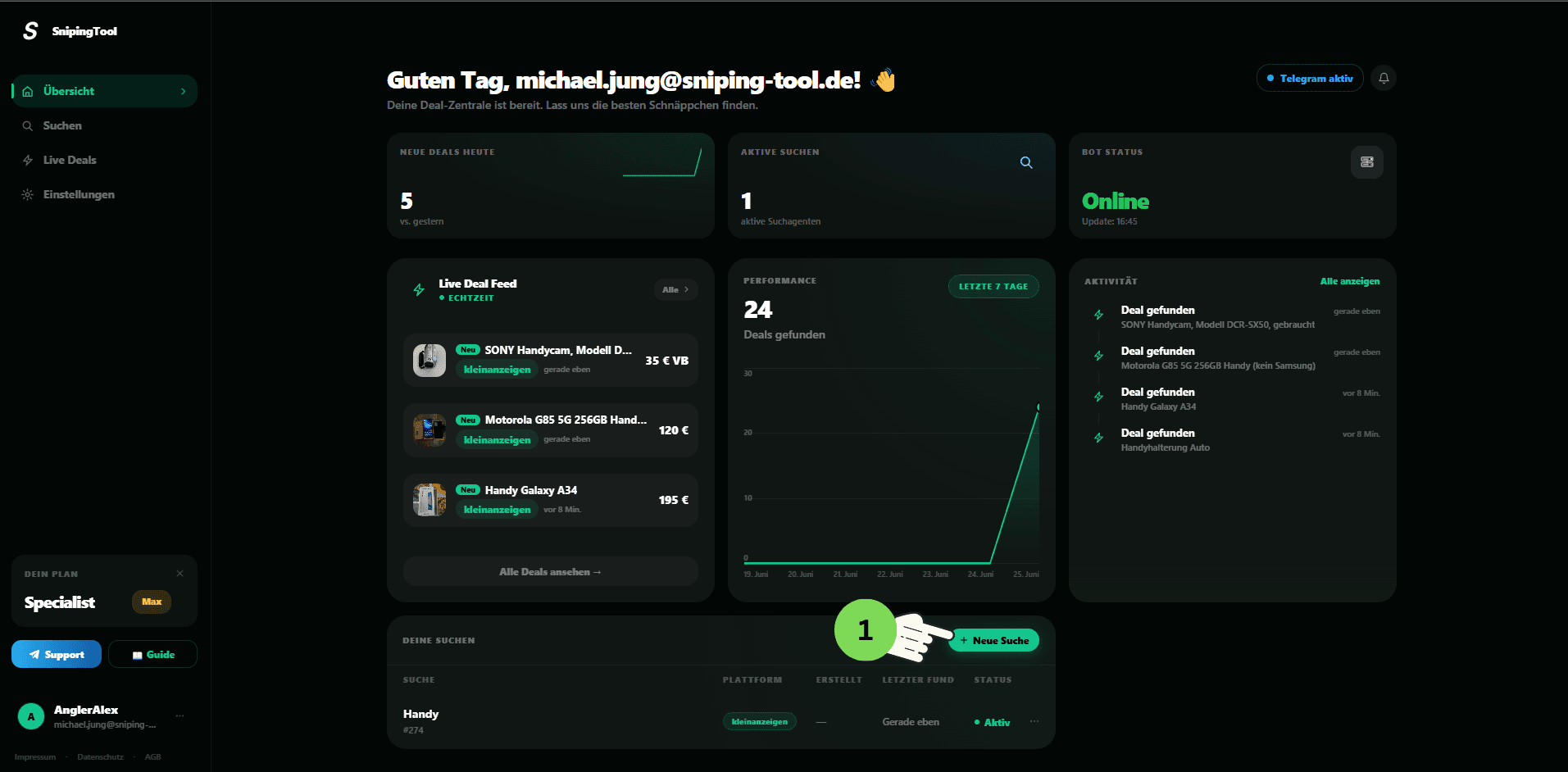This screenshot has width=1568, height=772.
Task: Open Einstellungen in sidebar
Action: click(x=104, y=194)
